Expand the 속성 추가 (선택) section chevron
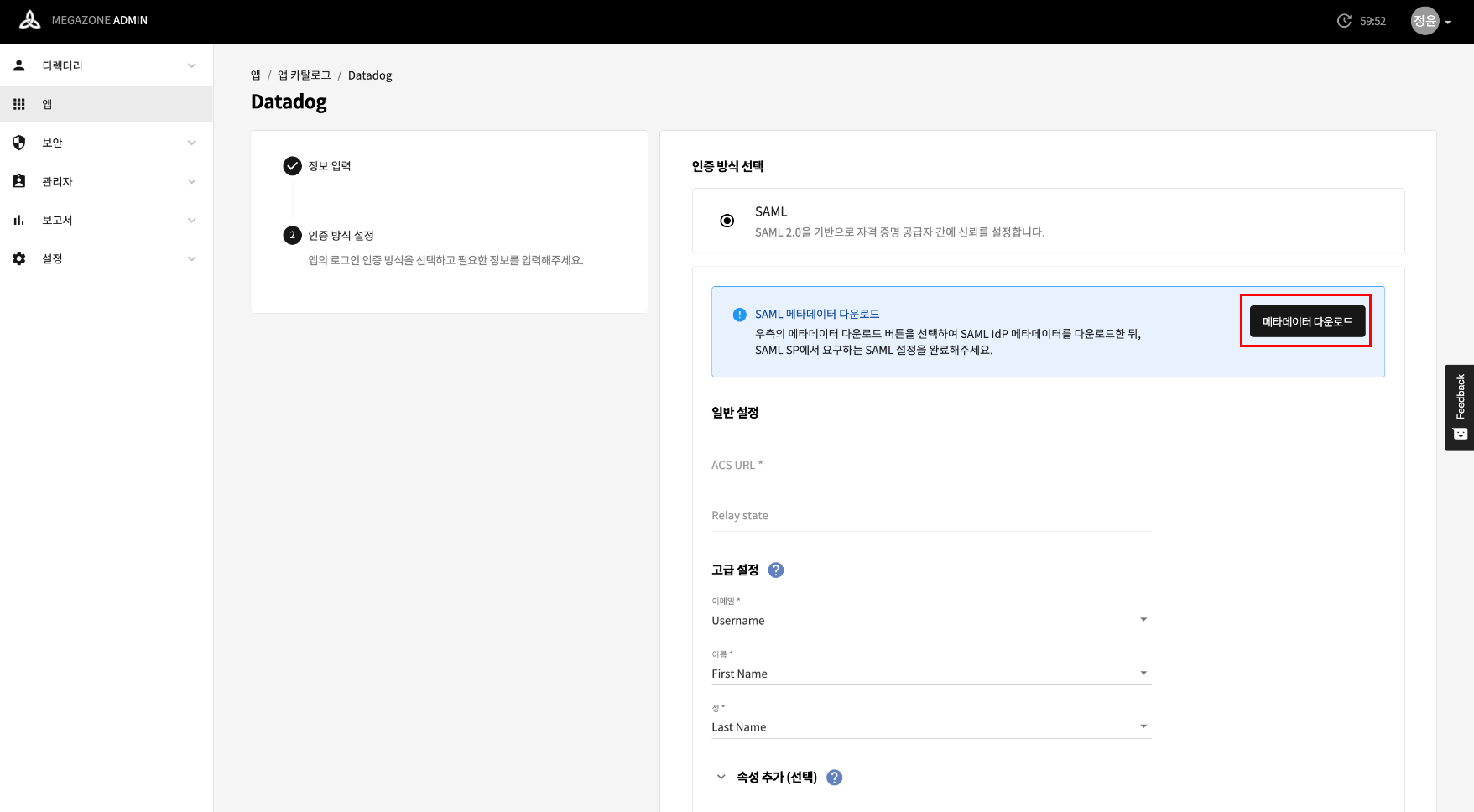This screenshot has width=1474, height=812. [721, 777]
